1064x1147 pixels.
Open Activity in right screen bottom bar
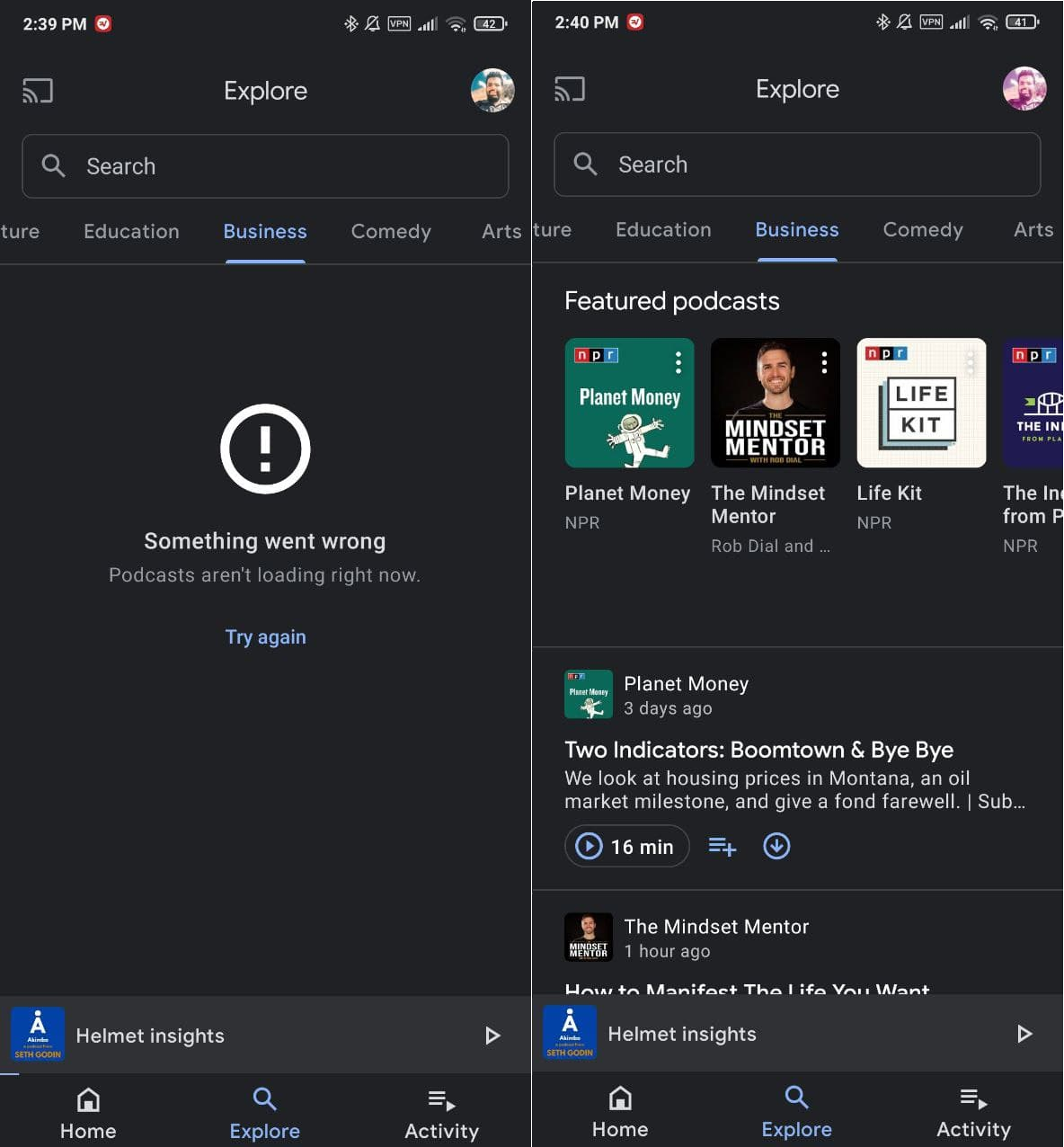[974, 1111]
